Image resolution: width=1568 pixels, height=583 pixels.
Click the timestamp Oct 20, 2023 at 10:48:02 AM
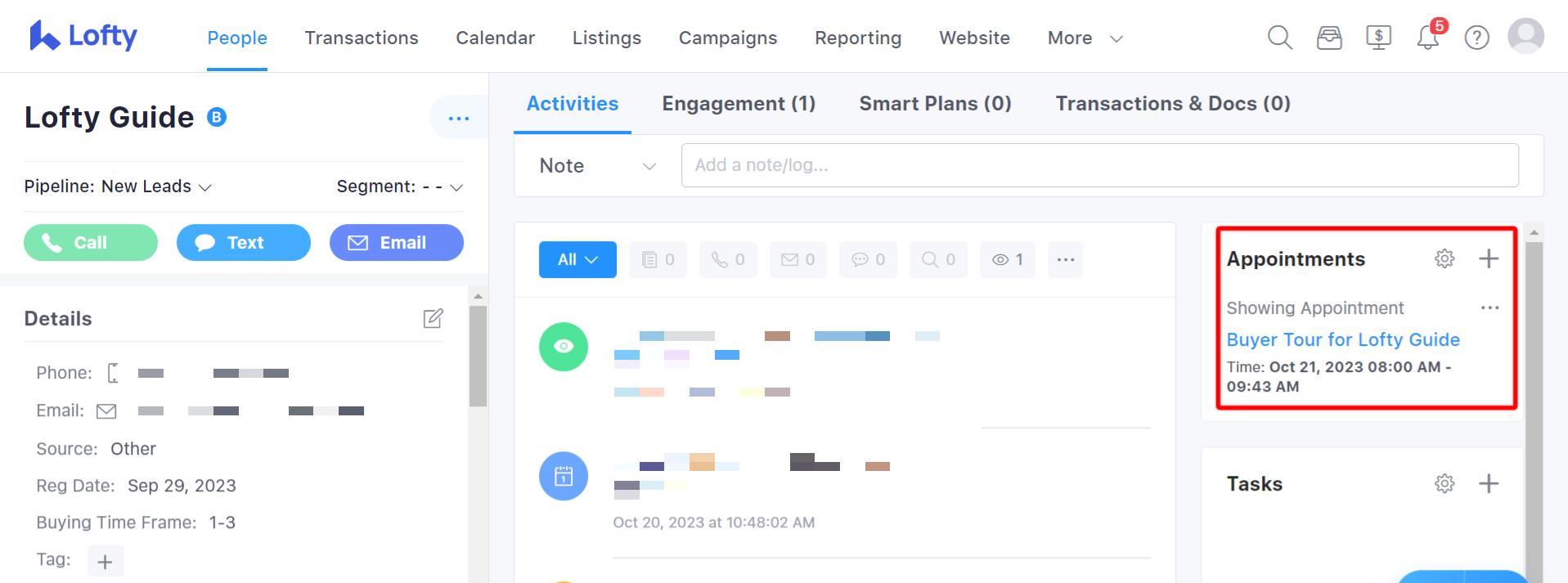click(x=714, y=522)
